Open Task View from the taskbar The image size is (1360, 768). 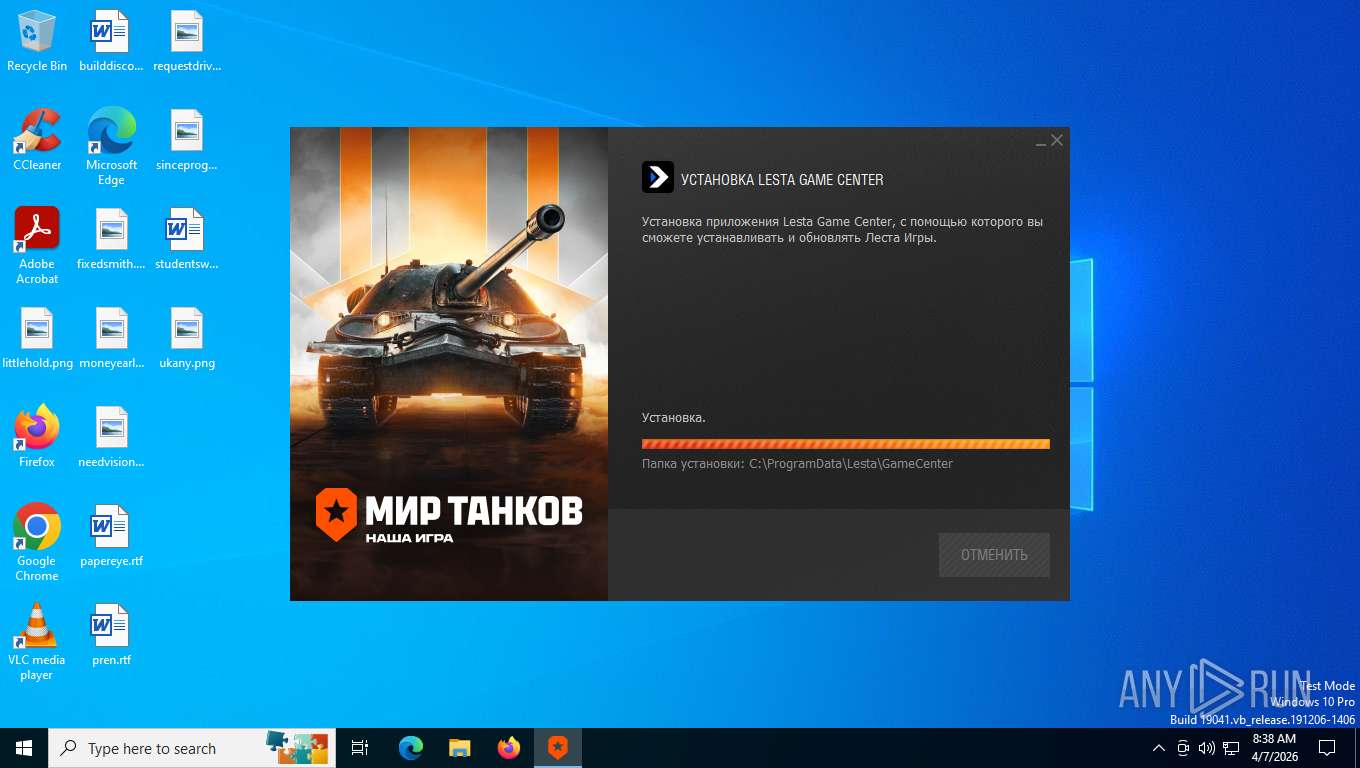point(360,748)
